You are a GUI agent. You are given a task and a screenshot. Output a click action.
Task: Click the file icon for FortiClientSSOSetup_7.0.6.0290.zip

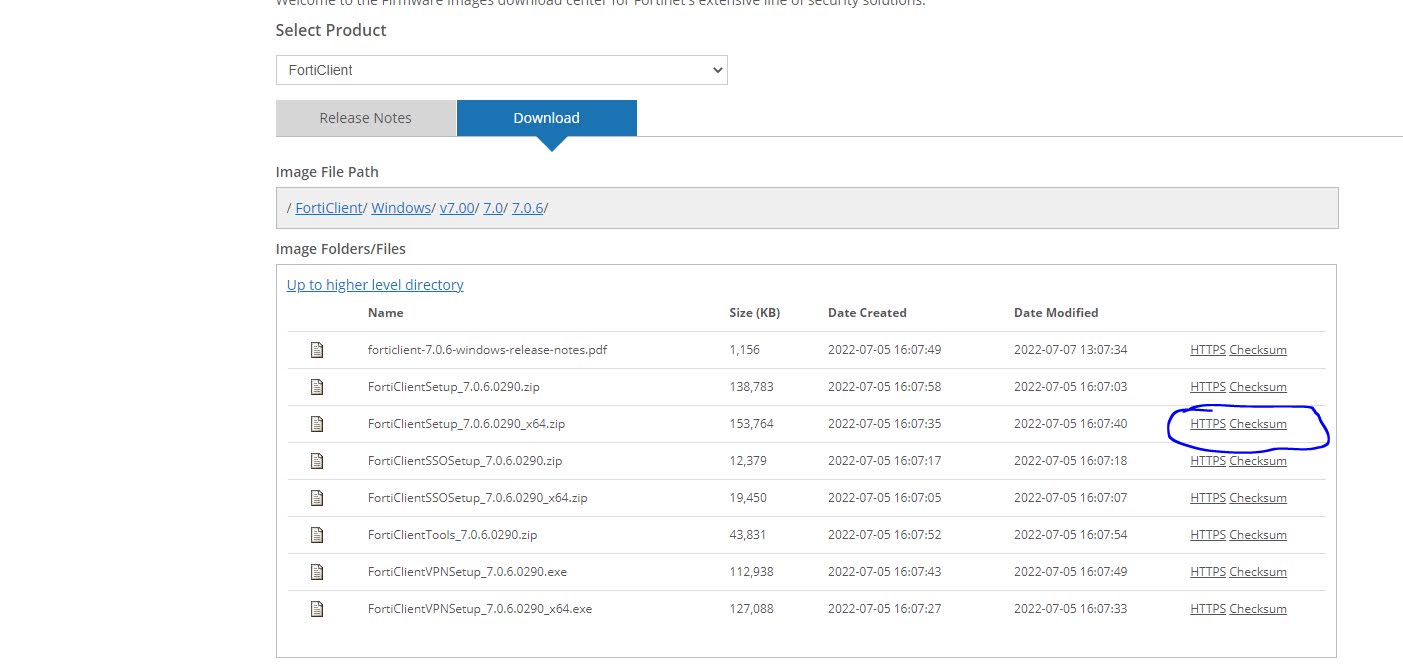click(317, 461)
